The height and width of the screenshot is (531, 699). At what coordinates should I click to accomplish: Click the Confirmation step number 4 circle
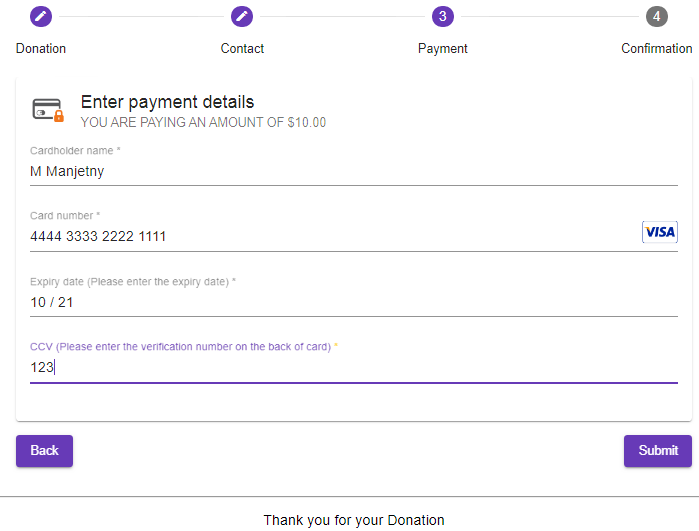(656, 16)
